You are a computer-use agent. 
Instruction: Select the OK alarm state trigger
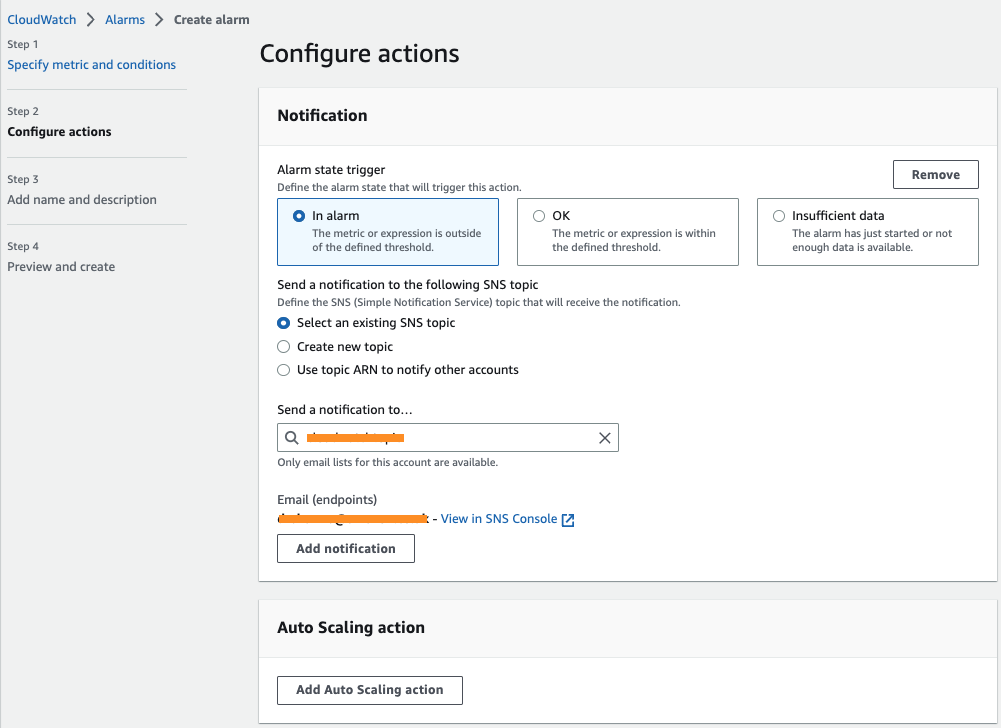tap(539, 216)
